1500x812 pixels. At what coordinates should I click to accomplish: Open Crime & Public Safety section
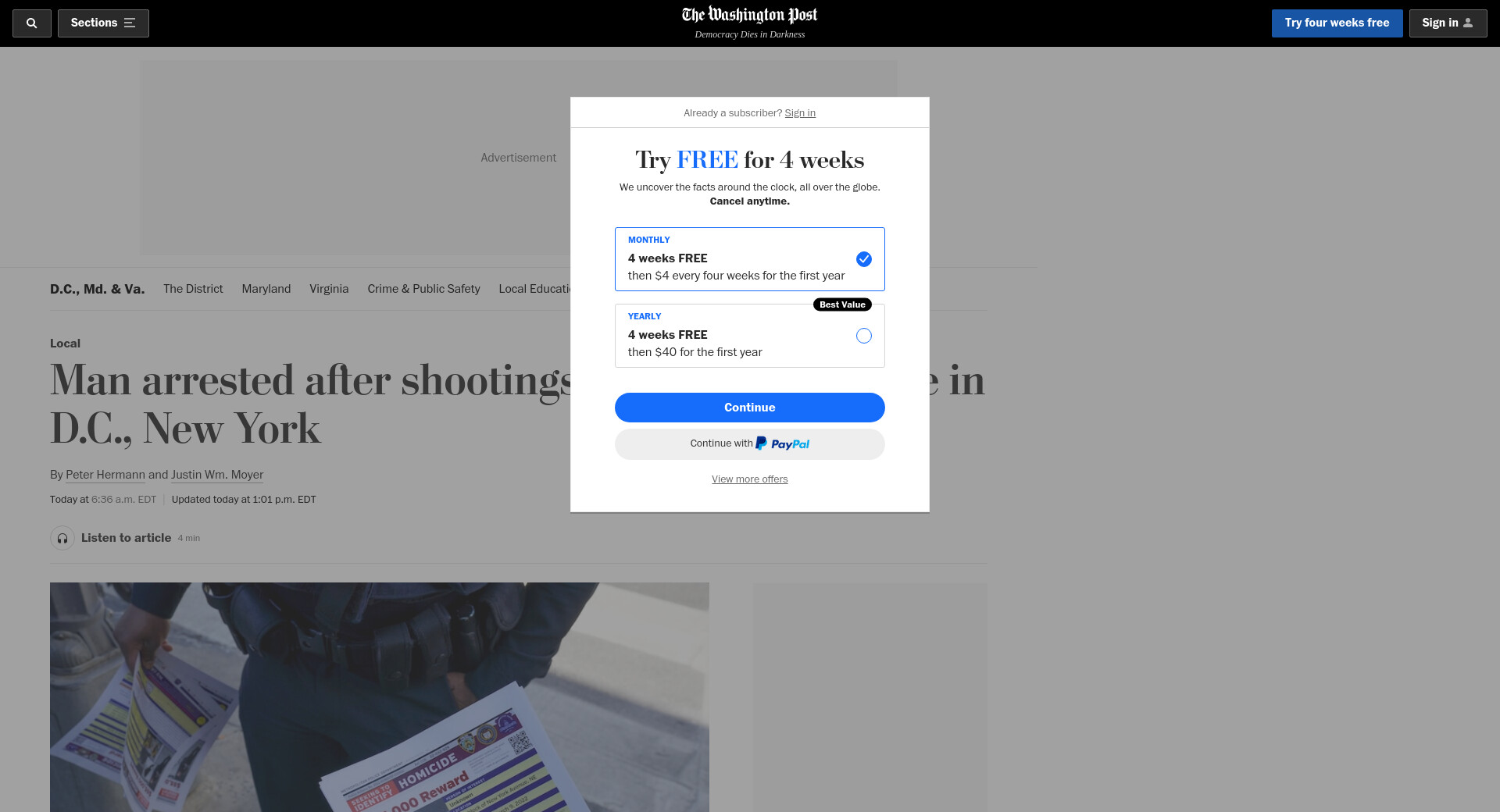coord(423,289)
